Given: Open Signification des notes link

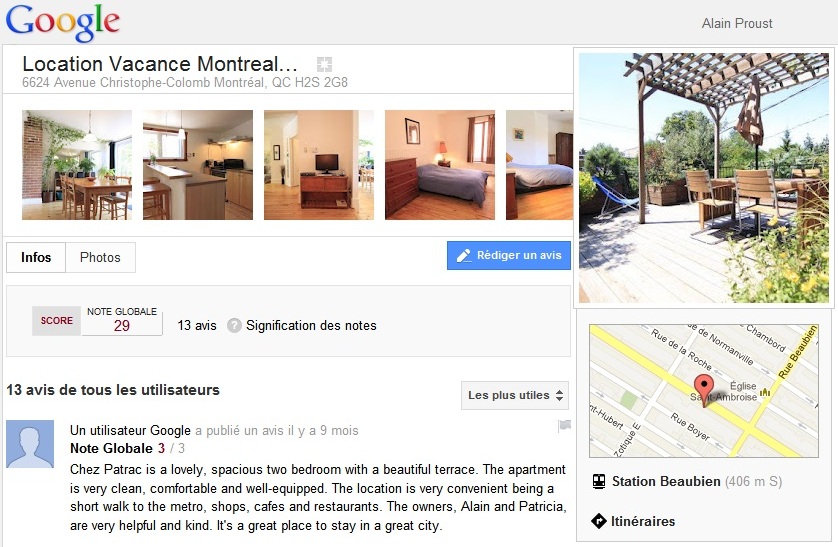Looking at the screenshot, I should [311, 325].
